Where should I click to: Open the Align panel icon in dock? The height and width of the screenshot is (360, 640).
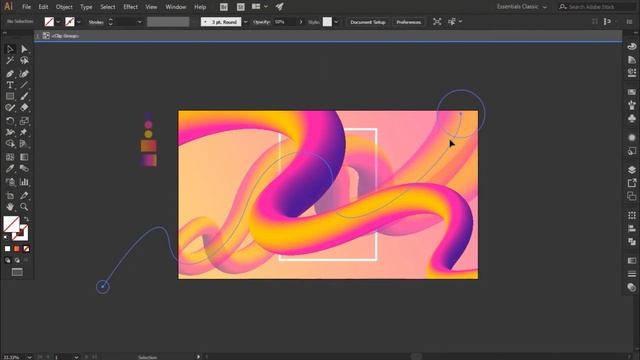pyautogui.click(x=631, y=229)
